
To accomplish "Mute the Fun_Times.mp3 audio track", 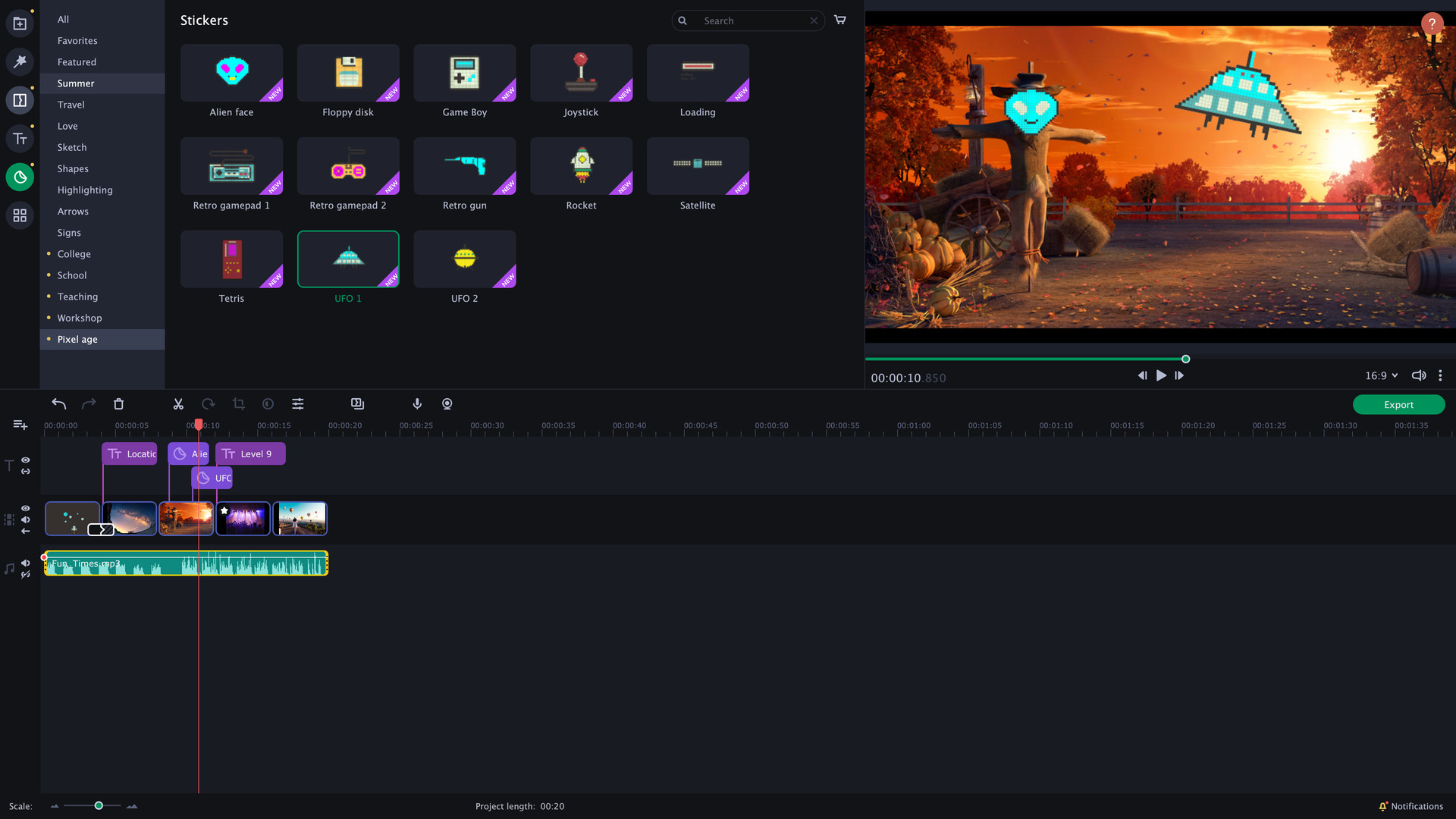I will click(x=25, y=563).
